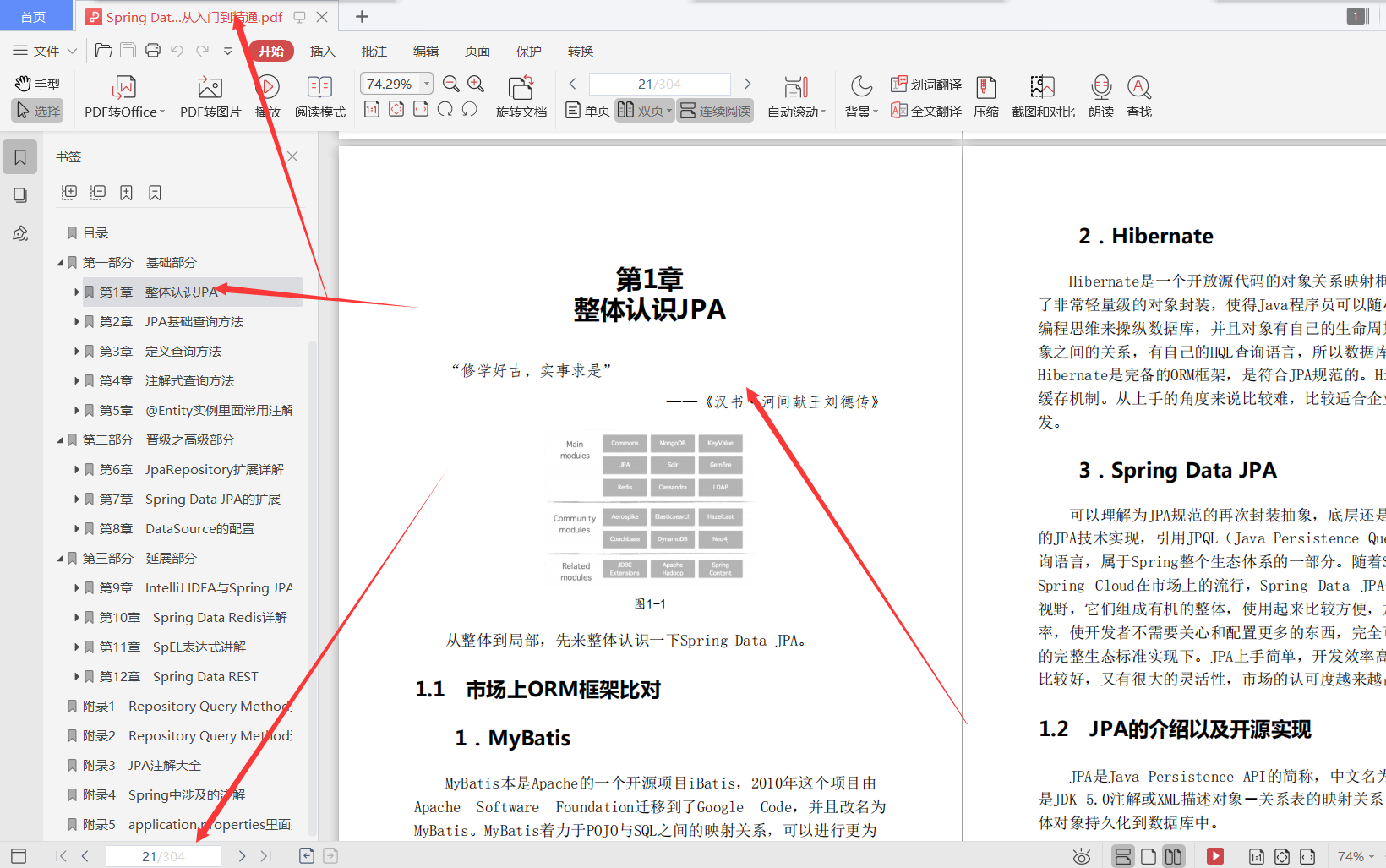Collapse 第二部分 晋级之高级部分 bookmark
1386x868 pixels.
60,440
